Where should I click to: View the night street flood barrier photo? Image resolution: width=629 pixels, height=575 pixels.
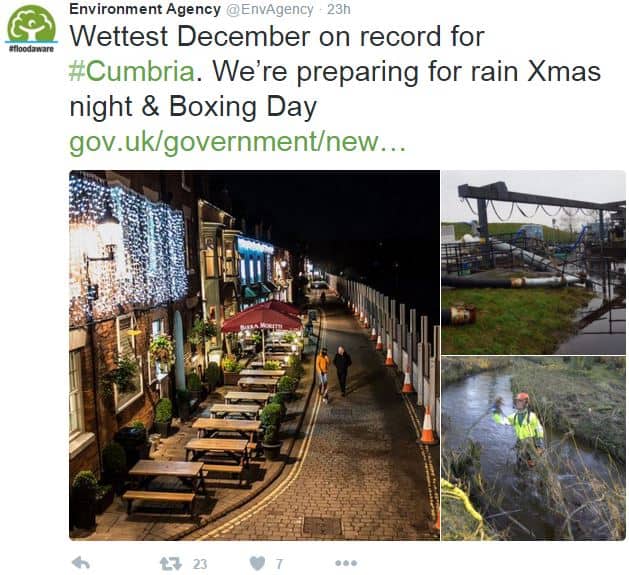pos(254,355)
